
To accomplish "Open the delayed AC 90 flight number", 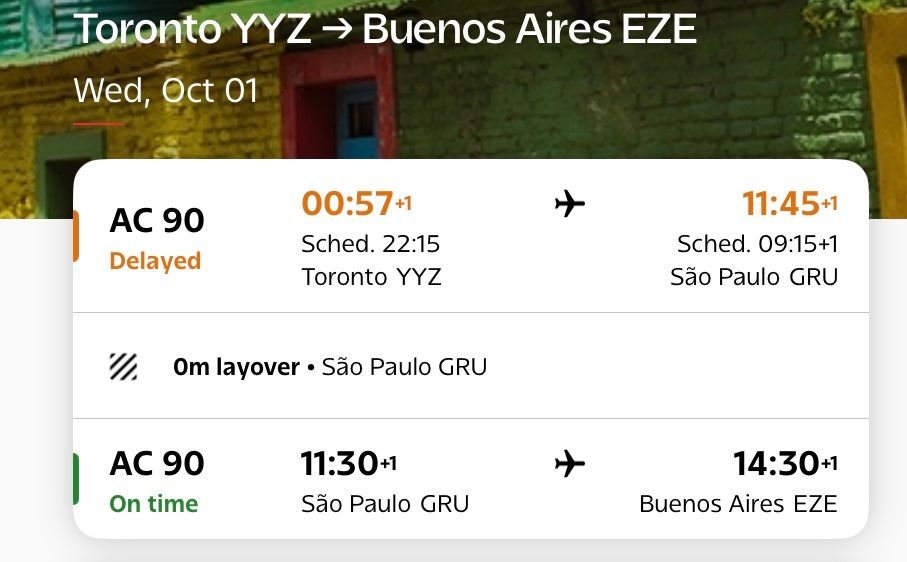I will 157,221.
